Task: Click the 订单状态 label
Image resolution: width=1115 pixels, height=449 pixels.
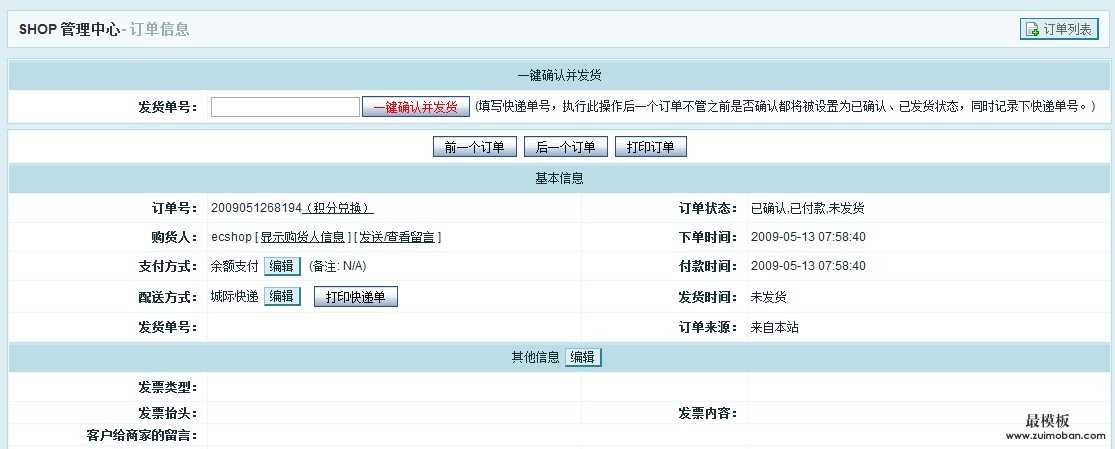Action: tap(708, 208)
